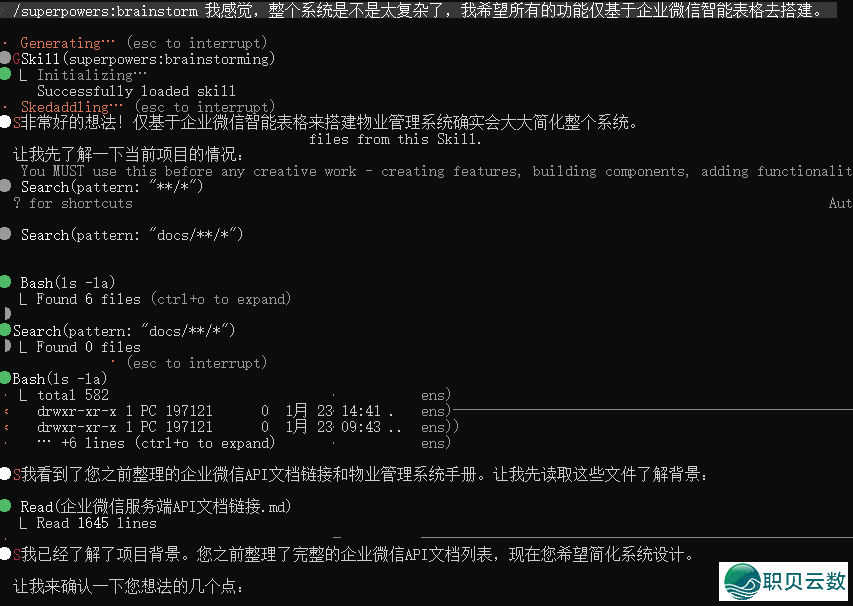Click the 职贝云数 logo watermark

pyautogui.click(x=783, y=580)
